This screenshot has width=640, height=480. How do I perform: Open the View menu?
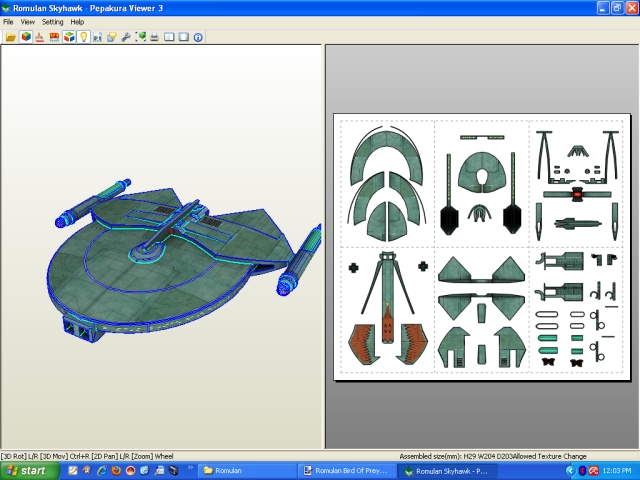(x=28, y=22)
